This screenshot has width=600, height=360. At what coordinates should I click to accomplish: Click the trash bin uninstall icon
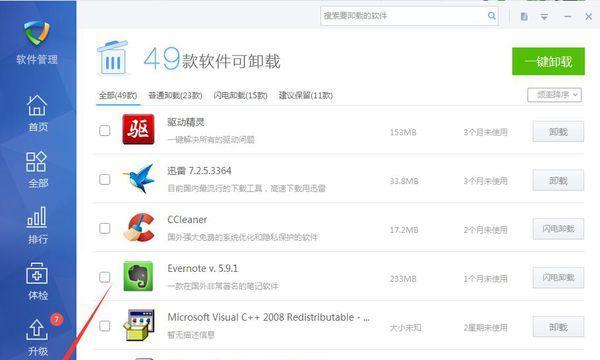pyautogui.click(x=113, y=58)
